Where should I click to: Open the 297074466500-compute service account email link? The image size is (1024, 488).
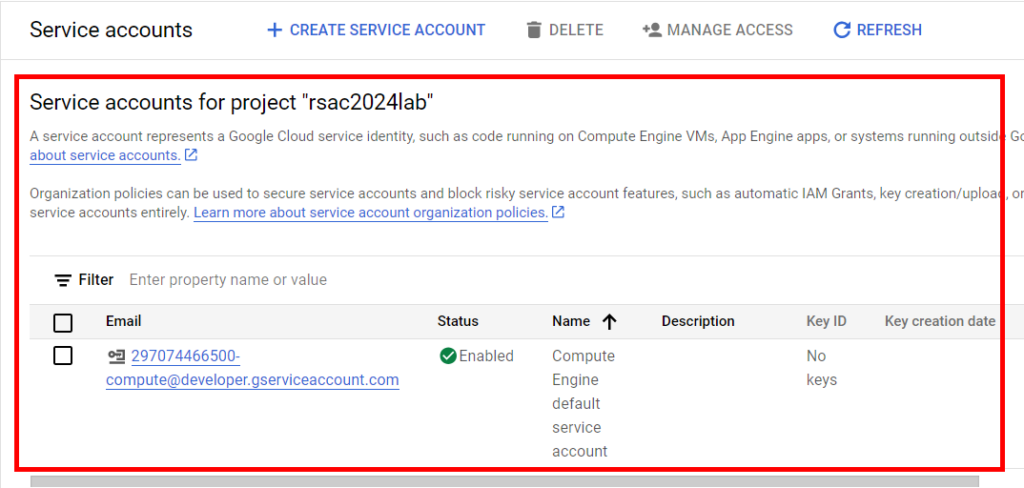click(252, 368)
